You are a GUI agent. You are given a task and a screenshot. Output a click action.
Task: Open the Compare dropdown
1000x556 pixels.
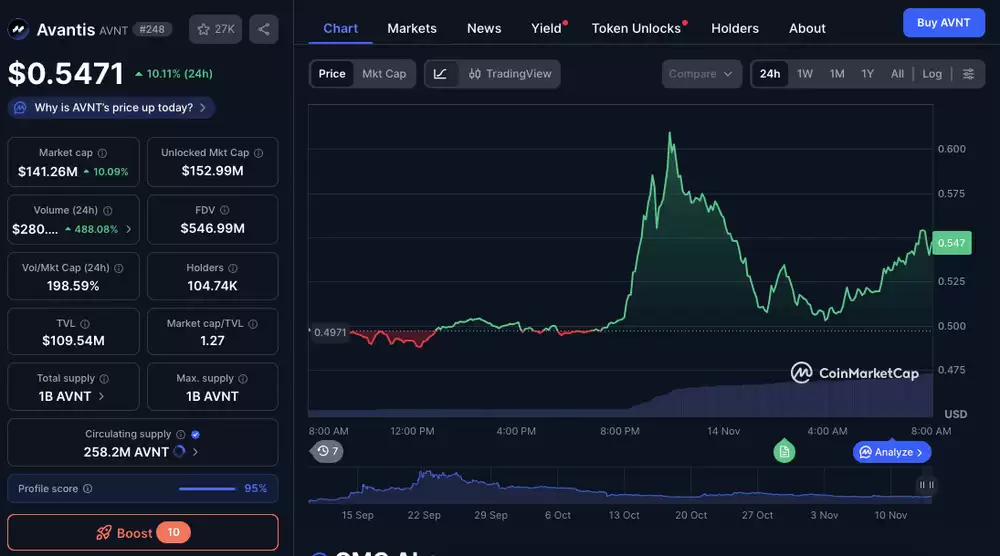pos(701,74)
